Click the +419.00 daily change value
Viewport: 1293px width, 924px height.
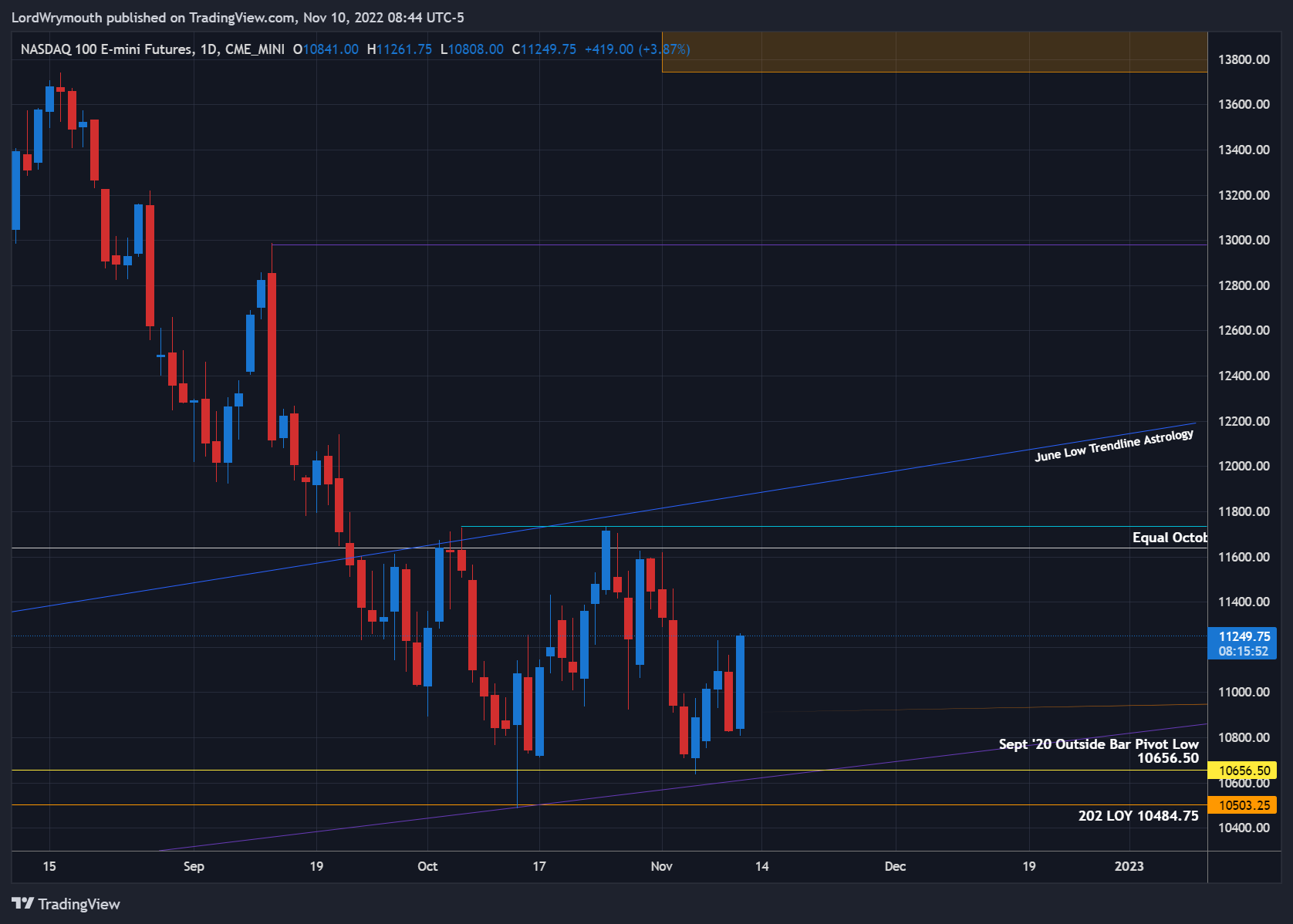[609, 49]
